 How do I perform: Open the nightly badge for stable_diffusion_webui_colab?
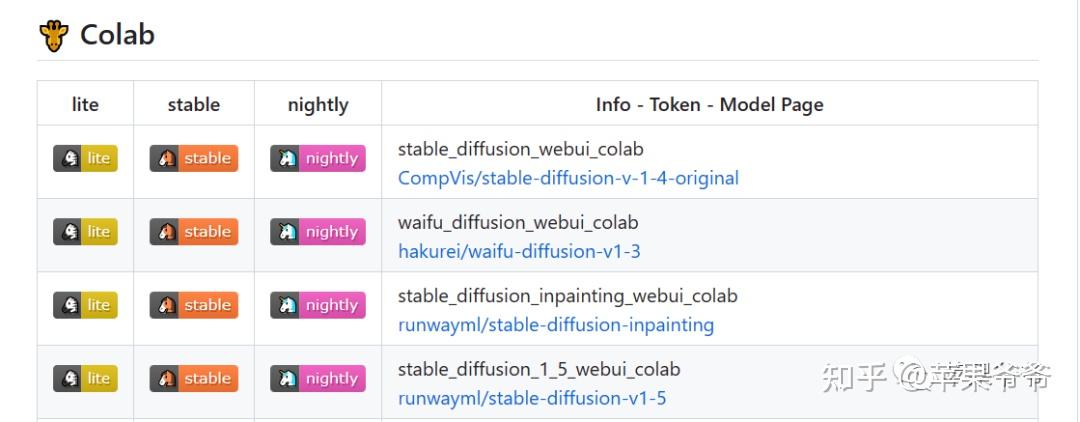(x=318, y=158)
